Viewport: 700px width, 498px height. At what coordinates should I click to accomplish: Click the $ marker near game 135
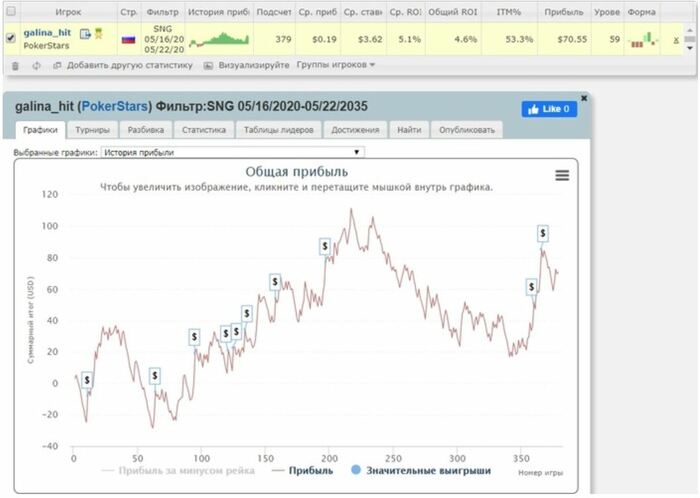pos(246,313)
